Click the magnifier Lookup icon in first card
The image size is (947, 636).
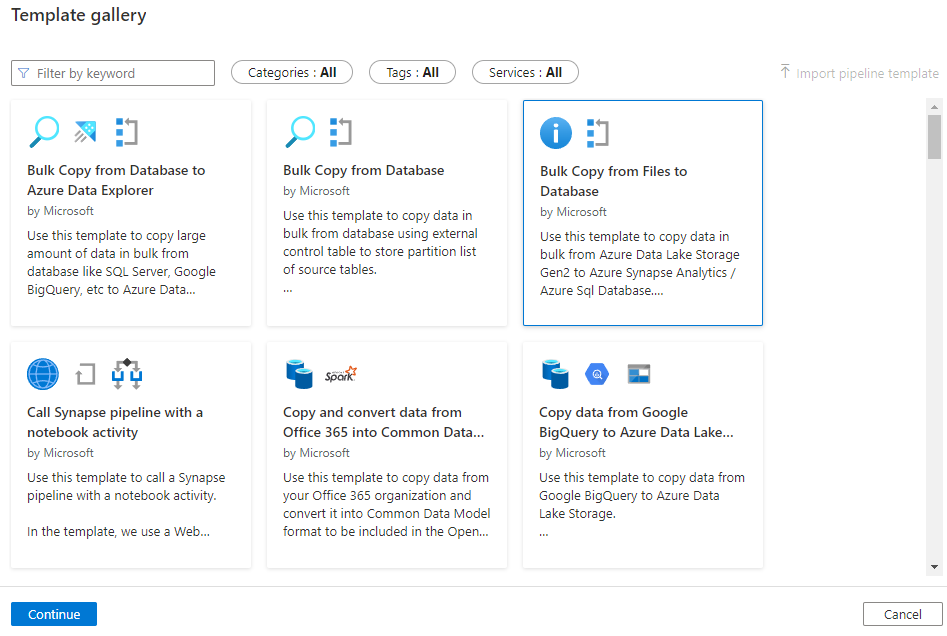tap(43, 131)
